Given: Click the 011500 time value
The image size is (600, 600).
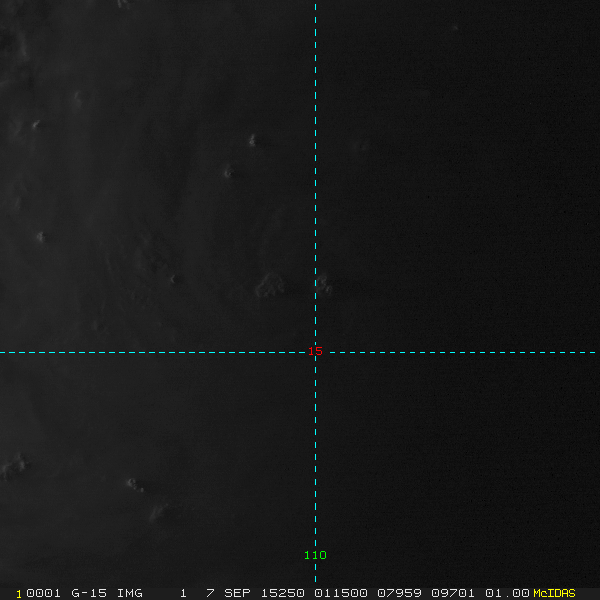Looking at the screenshot, I should pos(341,593).
